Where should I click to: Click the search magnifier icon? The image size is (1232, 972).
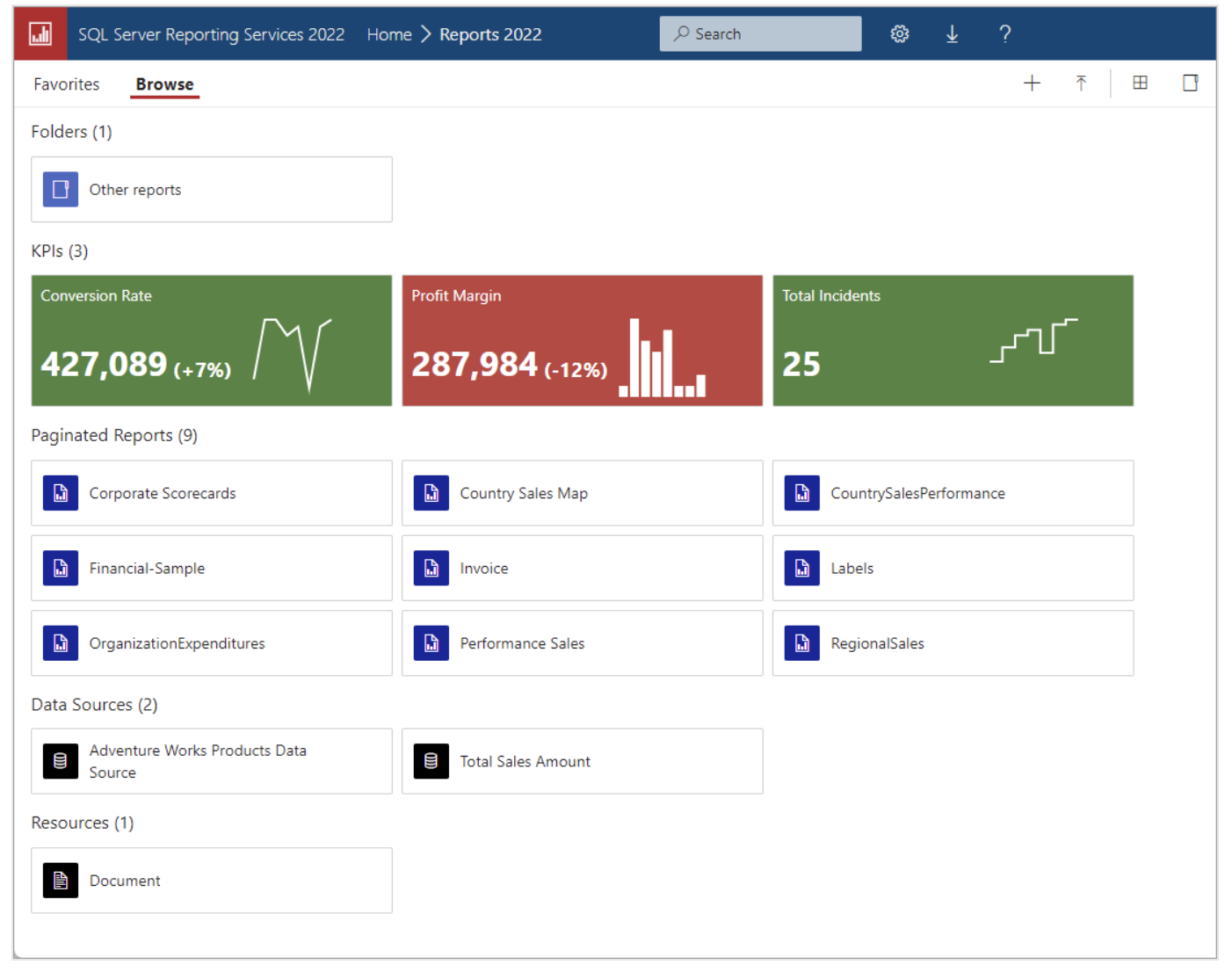[x=681, y=33]
